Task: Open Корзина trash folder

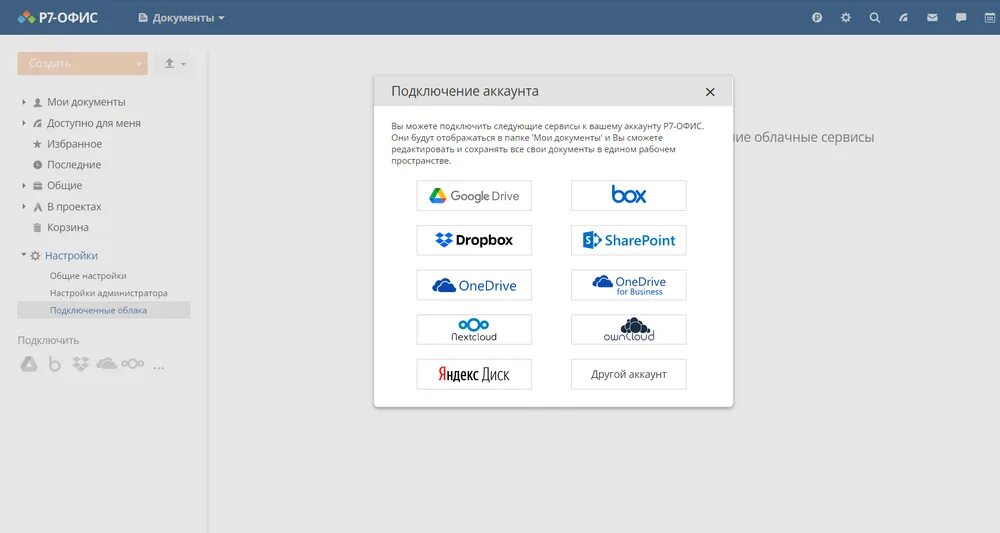Action: click(x=68, y=228)
